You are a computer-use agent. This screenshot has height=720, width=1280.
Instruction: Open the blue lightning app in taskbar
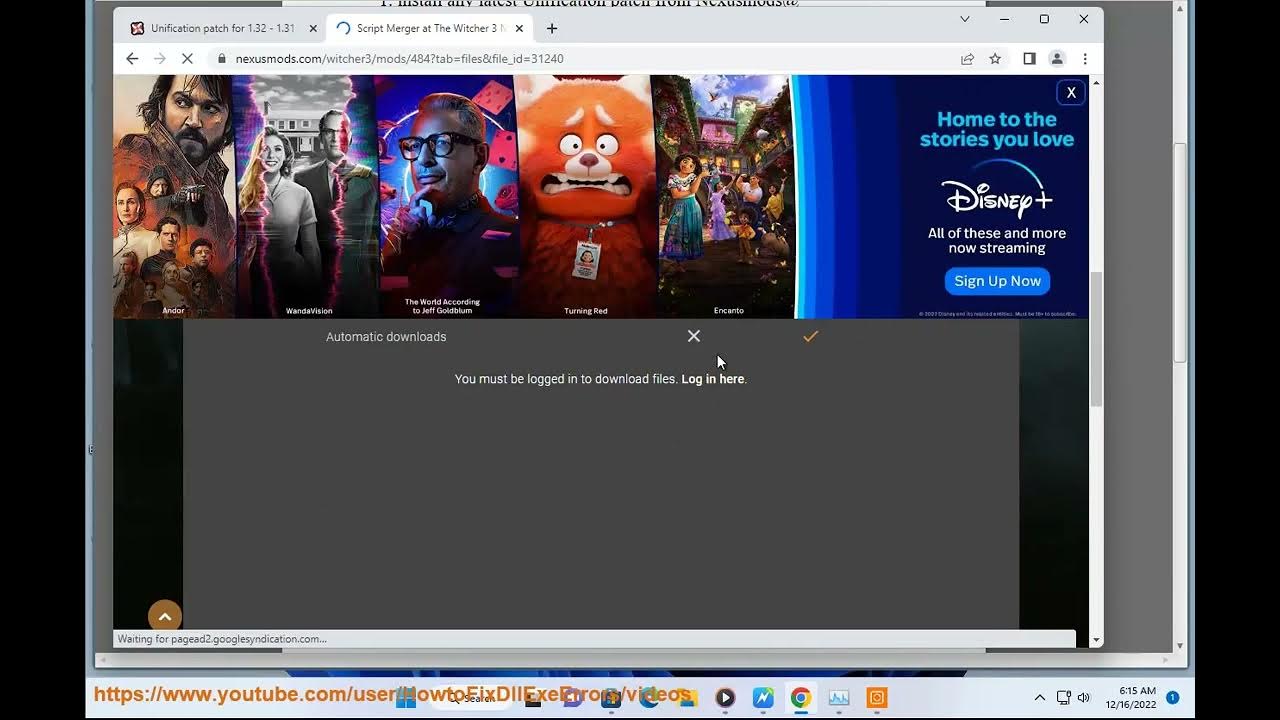point(763,698)
